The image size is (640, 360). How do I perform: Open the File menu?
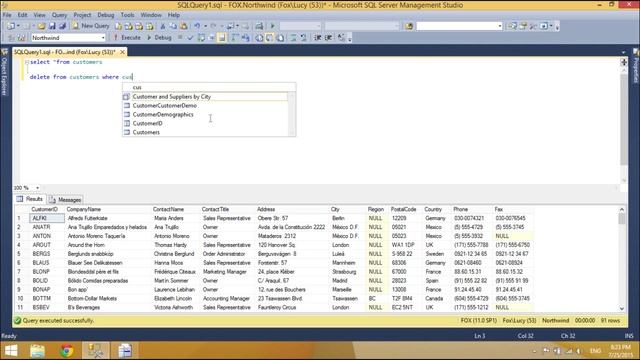pos(7,15)
